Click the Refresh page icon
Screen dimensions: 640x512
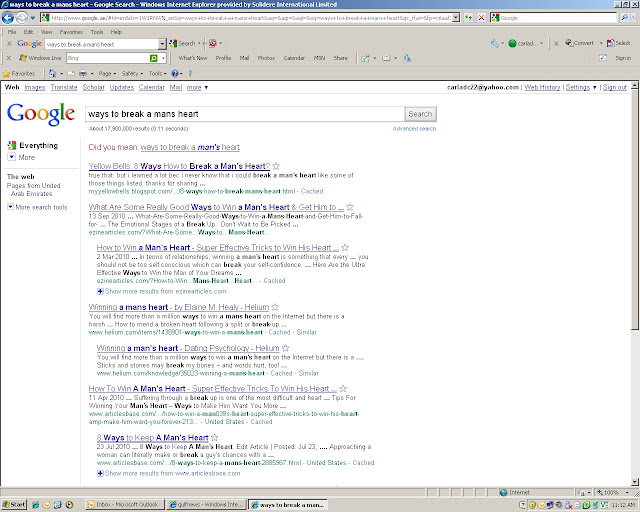tap(469, 18)
